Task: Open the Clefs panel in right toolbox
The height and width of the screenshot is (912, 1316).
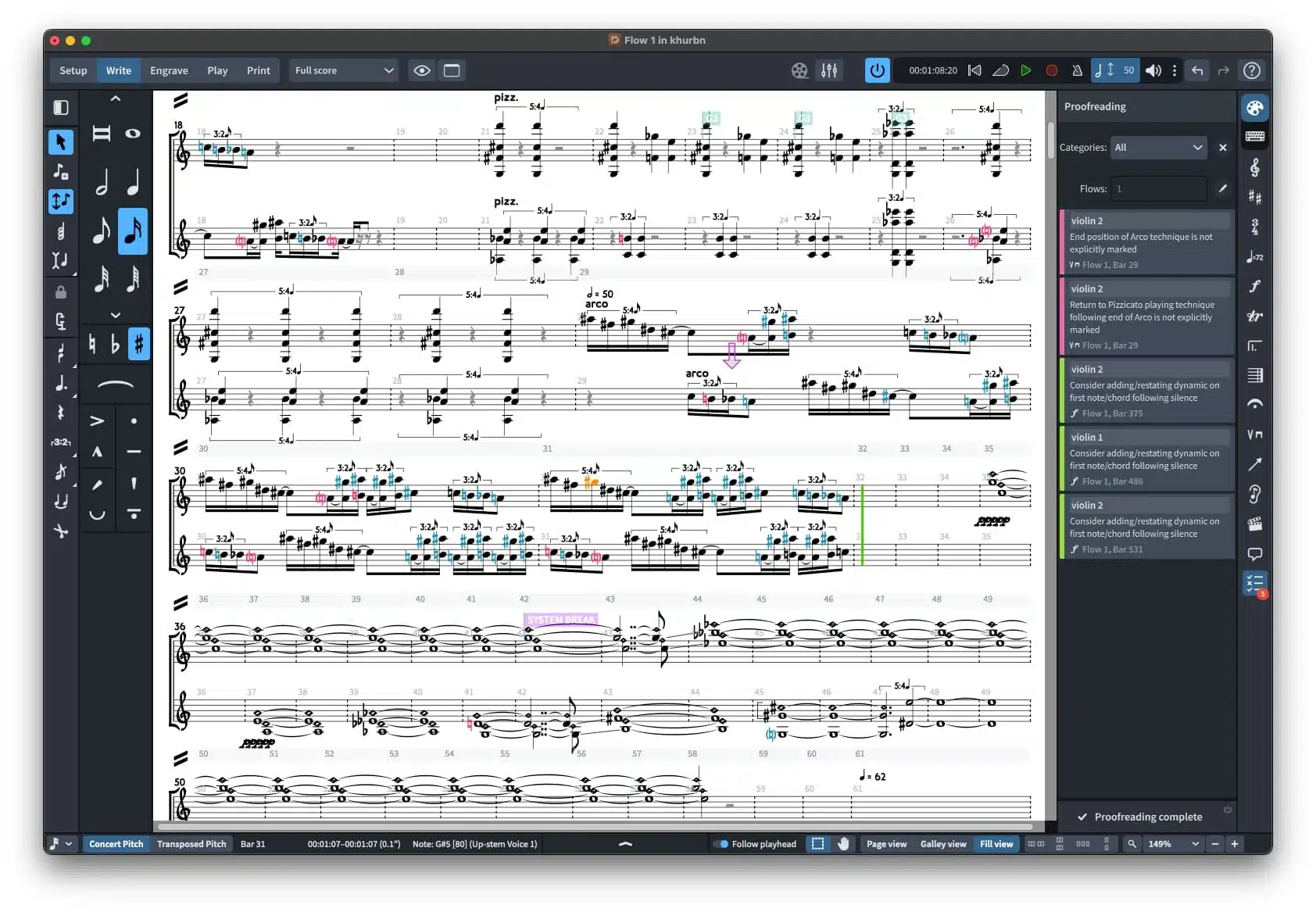Action: 1254,167
